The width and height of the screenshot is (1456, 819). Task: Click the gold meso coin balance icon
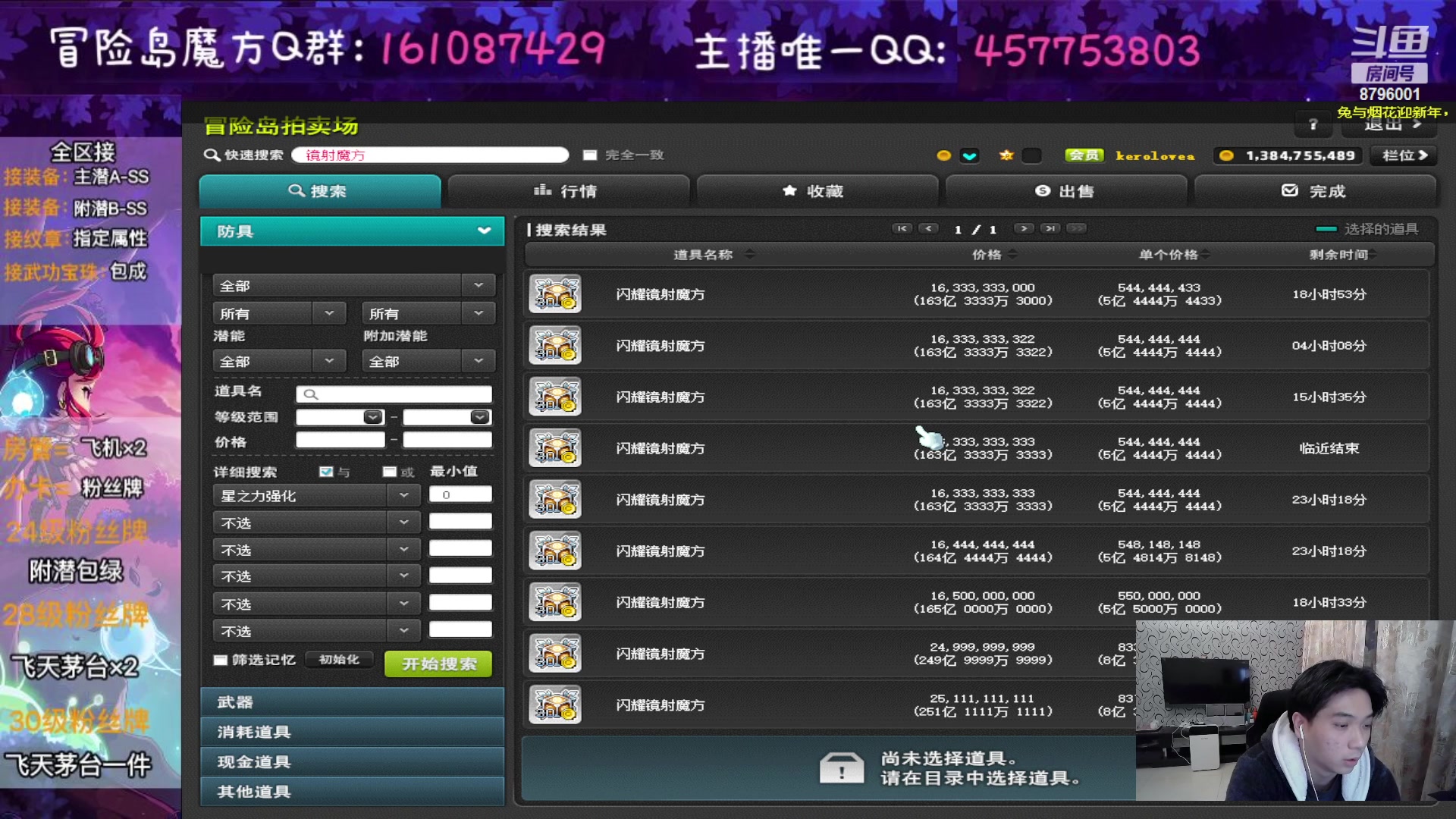1226,155
